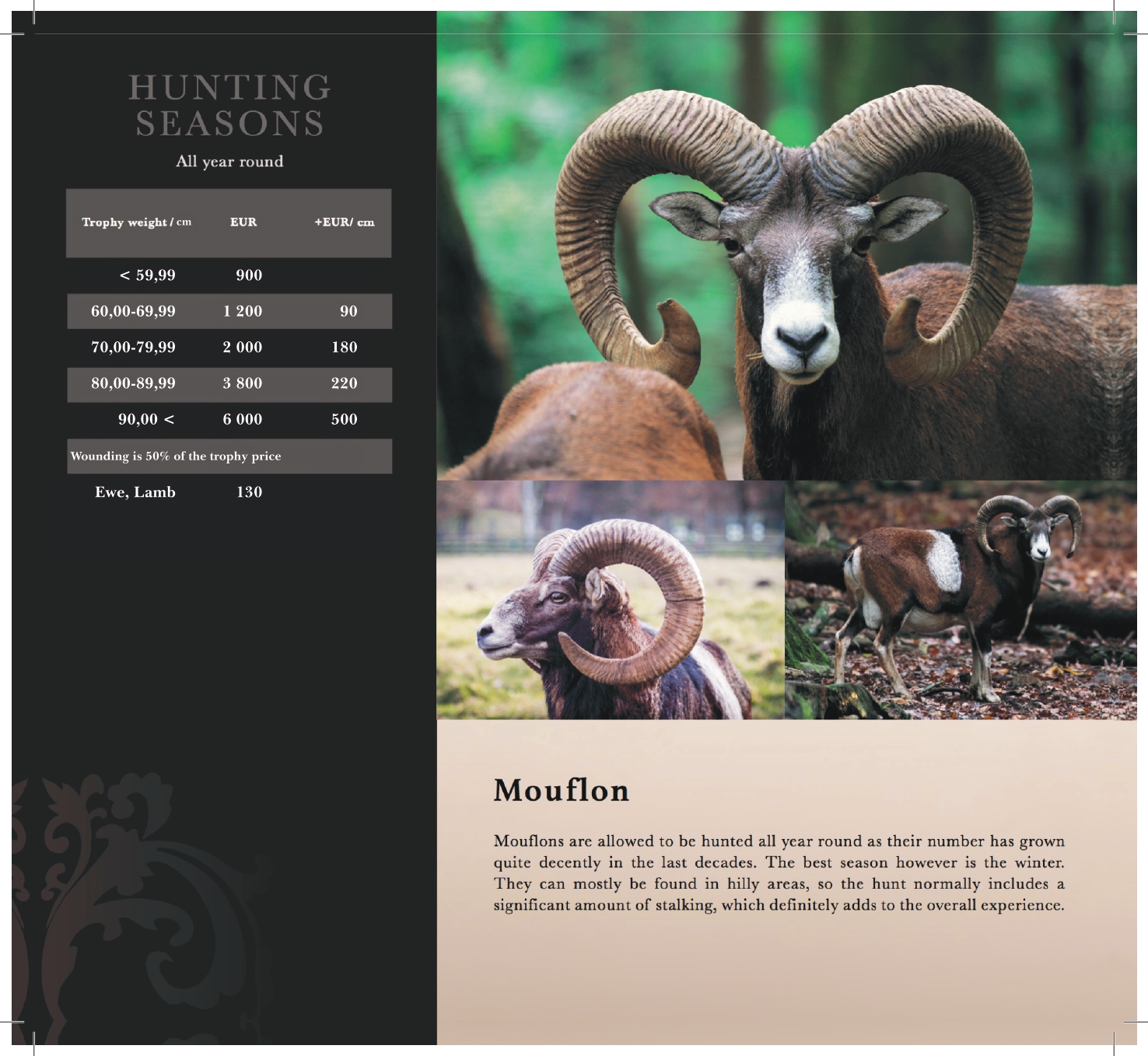The width and height of the screenshot is (1148, 1056).
Task: Click the 'All year round' subtitle
Action: (229, 162)
